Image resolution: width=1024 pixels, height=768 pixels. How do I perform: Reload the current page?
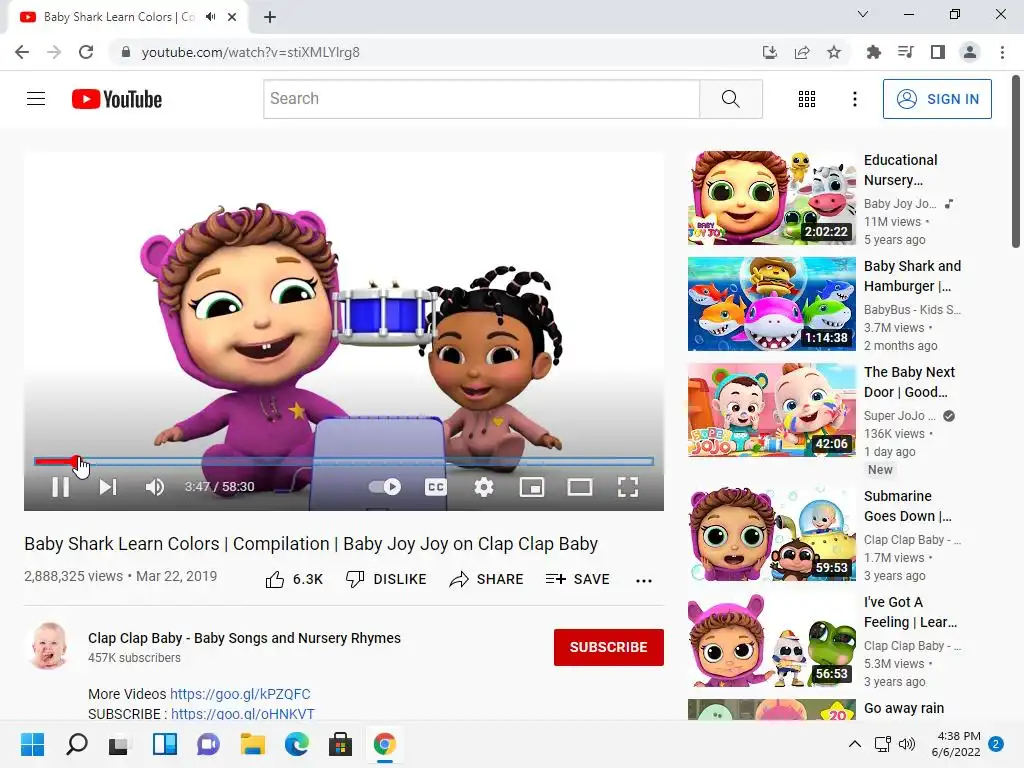click(x=86, y=52)
